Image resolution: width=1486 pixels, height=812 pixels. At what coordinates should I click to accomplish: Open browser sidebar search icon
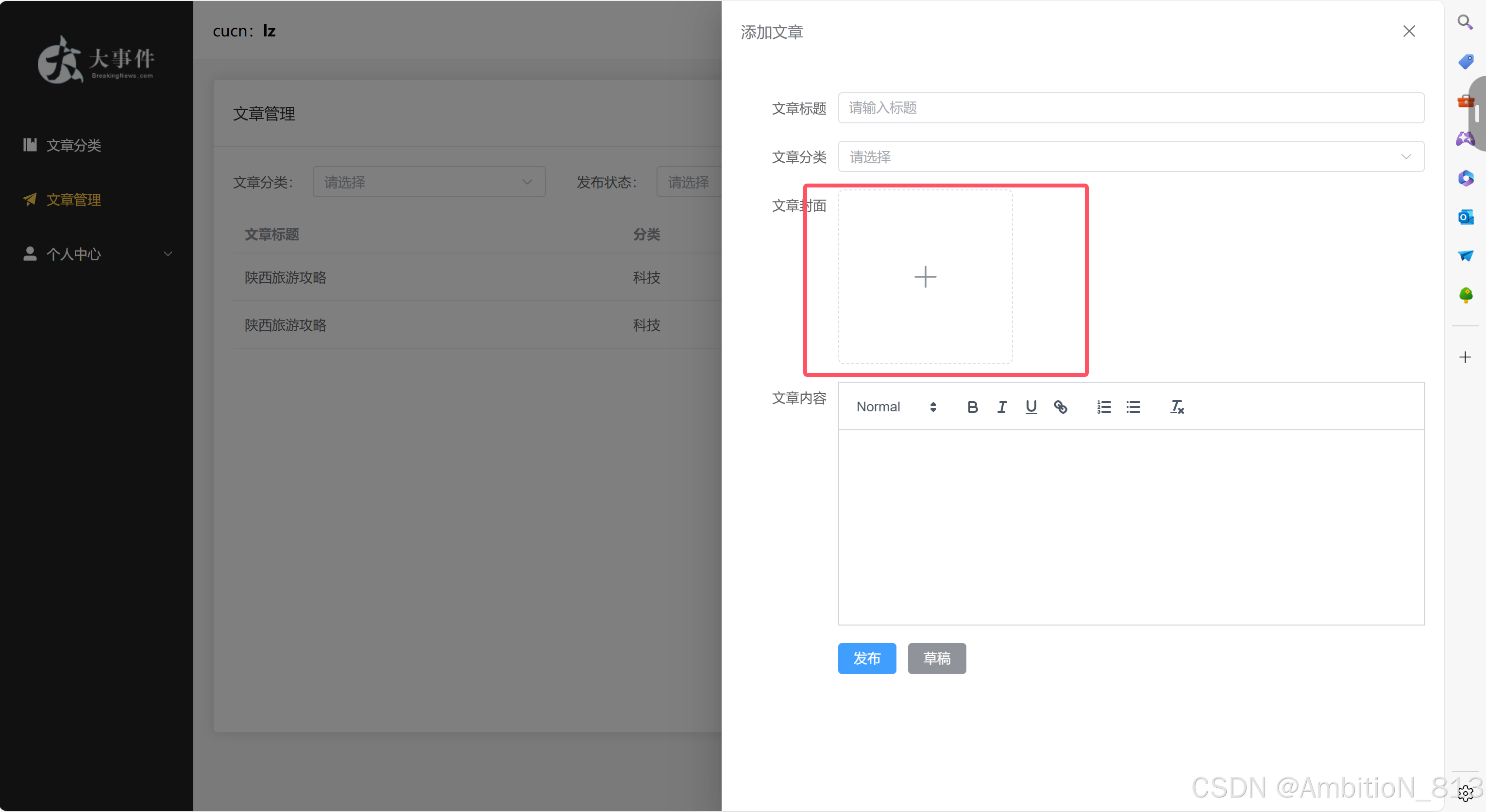point(1465,22)
